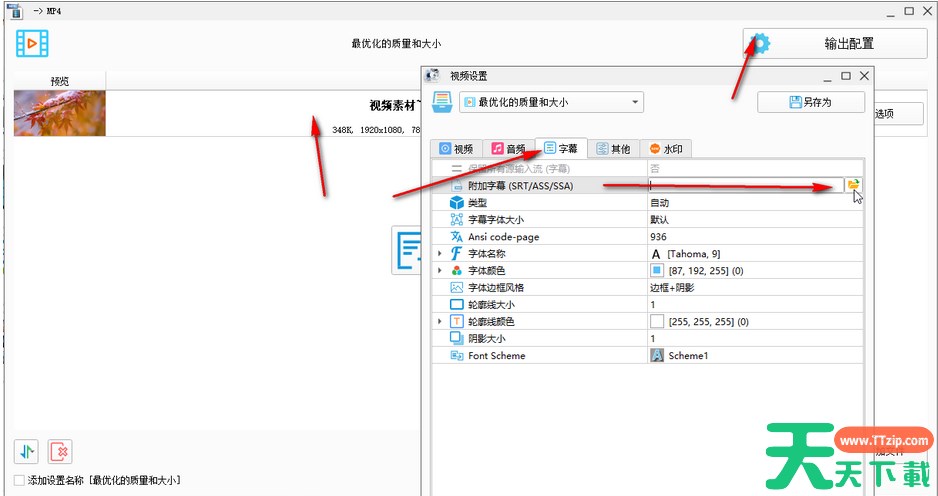
Task: Click the Ansi code-page translate icon
Action: click(457, 236)
